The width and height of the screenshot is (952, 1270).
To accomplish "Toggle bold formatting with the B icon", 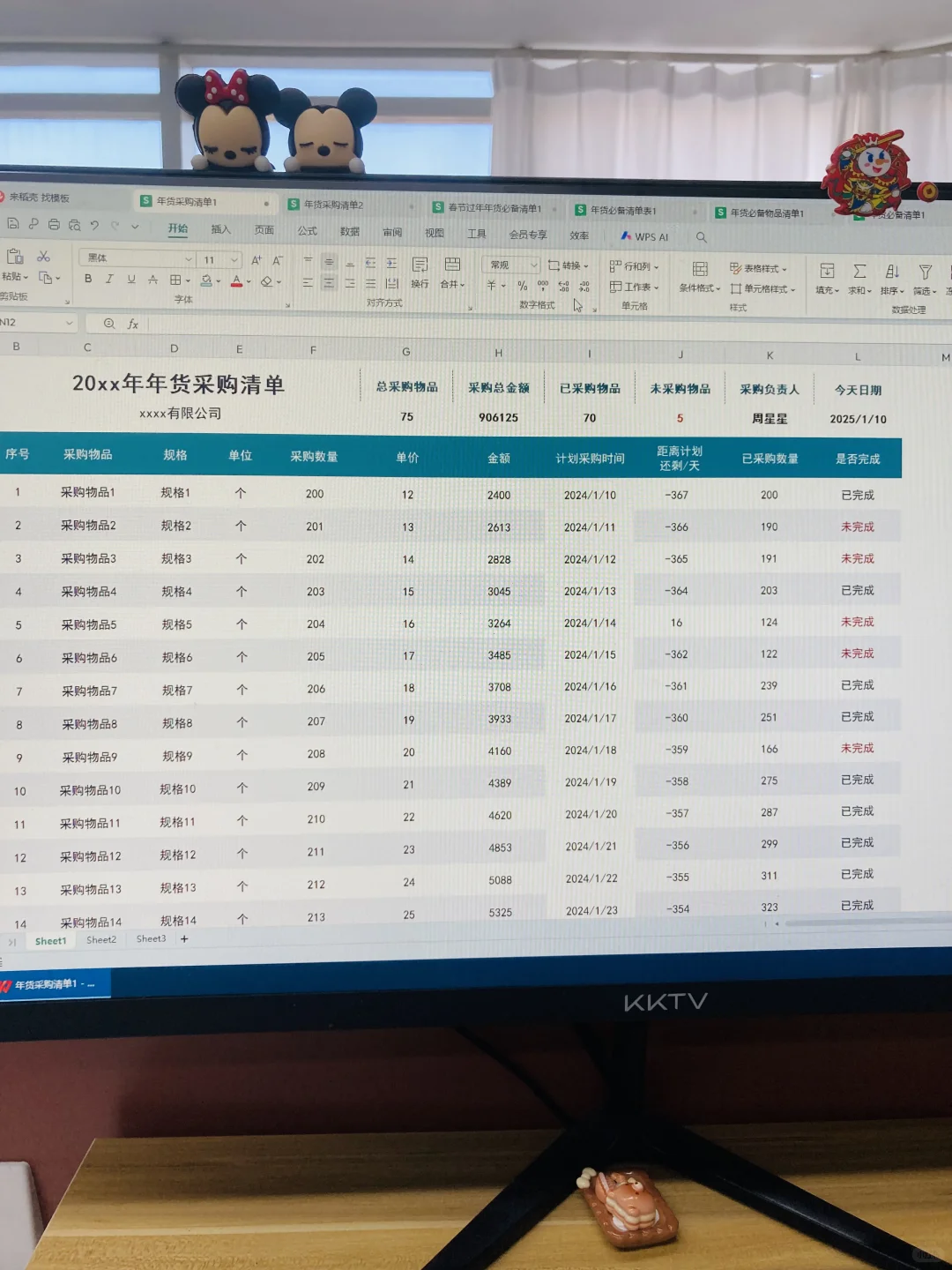I will coord(87,278).
